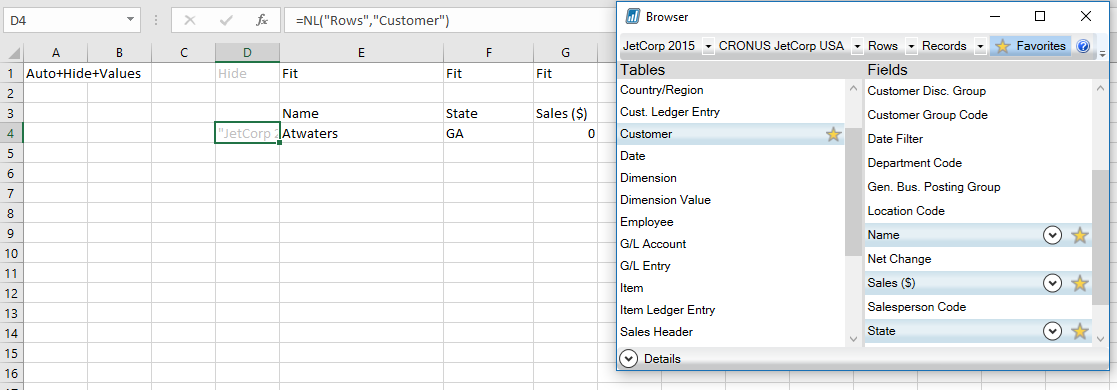This screenshot has height=390, width=1117.
Task: Select the Dimension table
Action: click(732, 178)
